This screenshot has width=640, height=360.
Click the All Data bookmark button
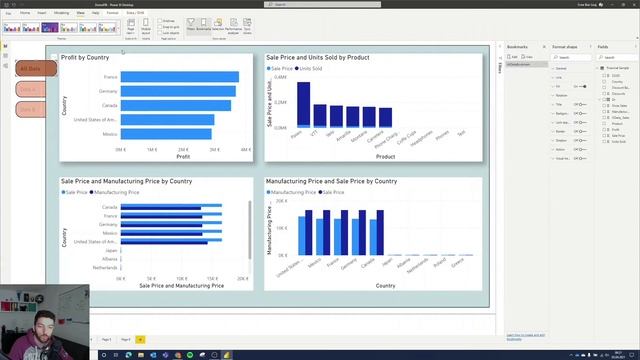(x=36, y=69)
